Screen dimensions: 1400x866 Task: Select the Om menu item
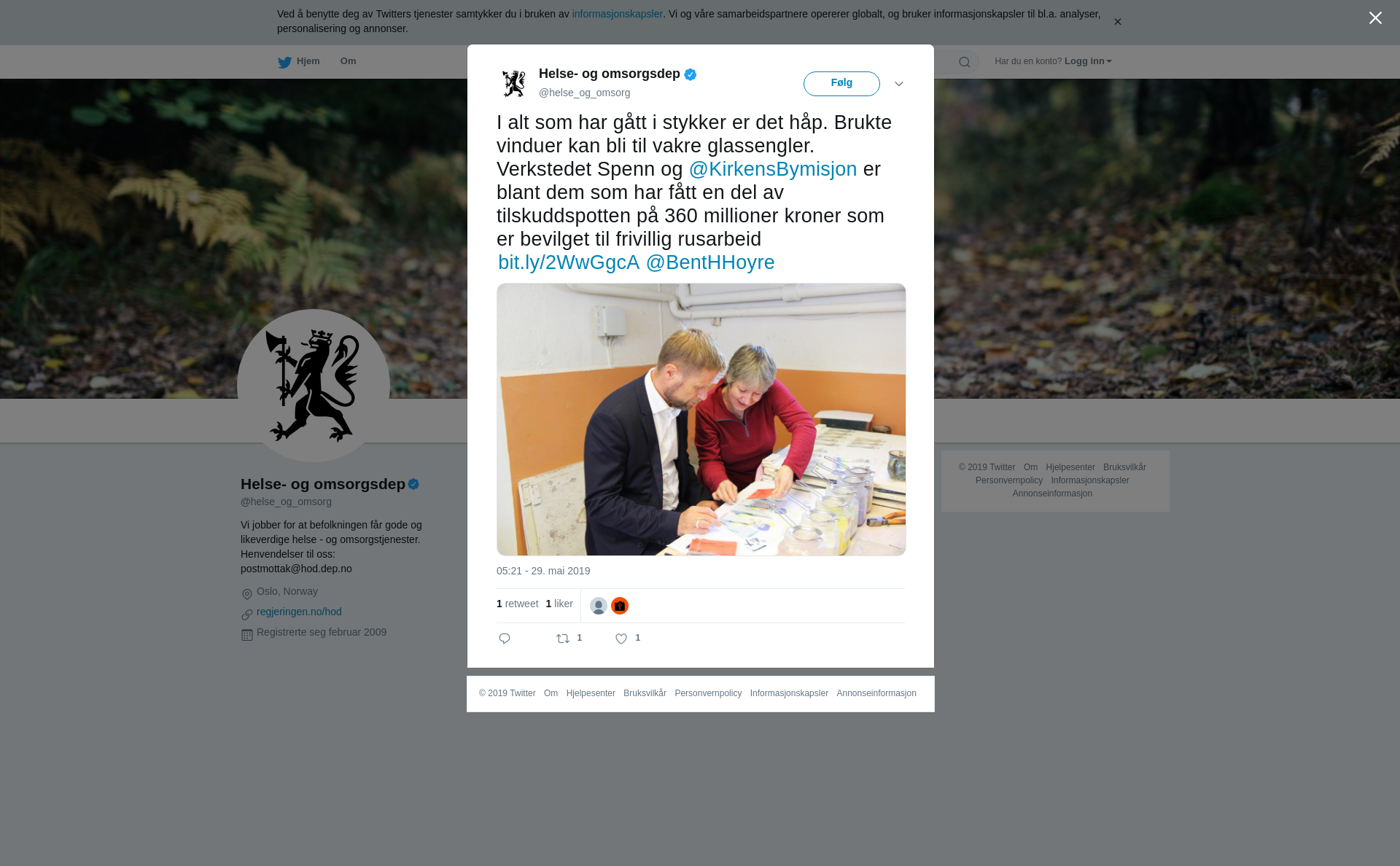pyautogui.click(x=348, y=61)
